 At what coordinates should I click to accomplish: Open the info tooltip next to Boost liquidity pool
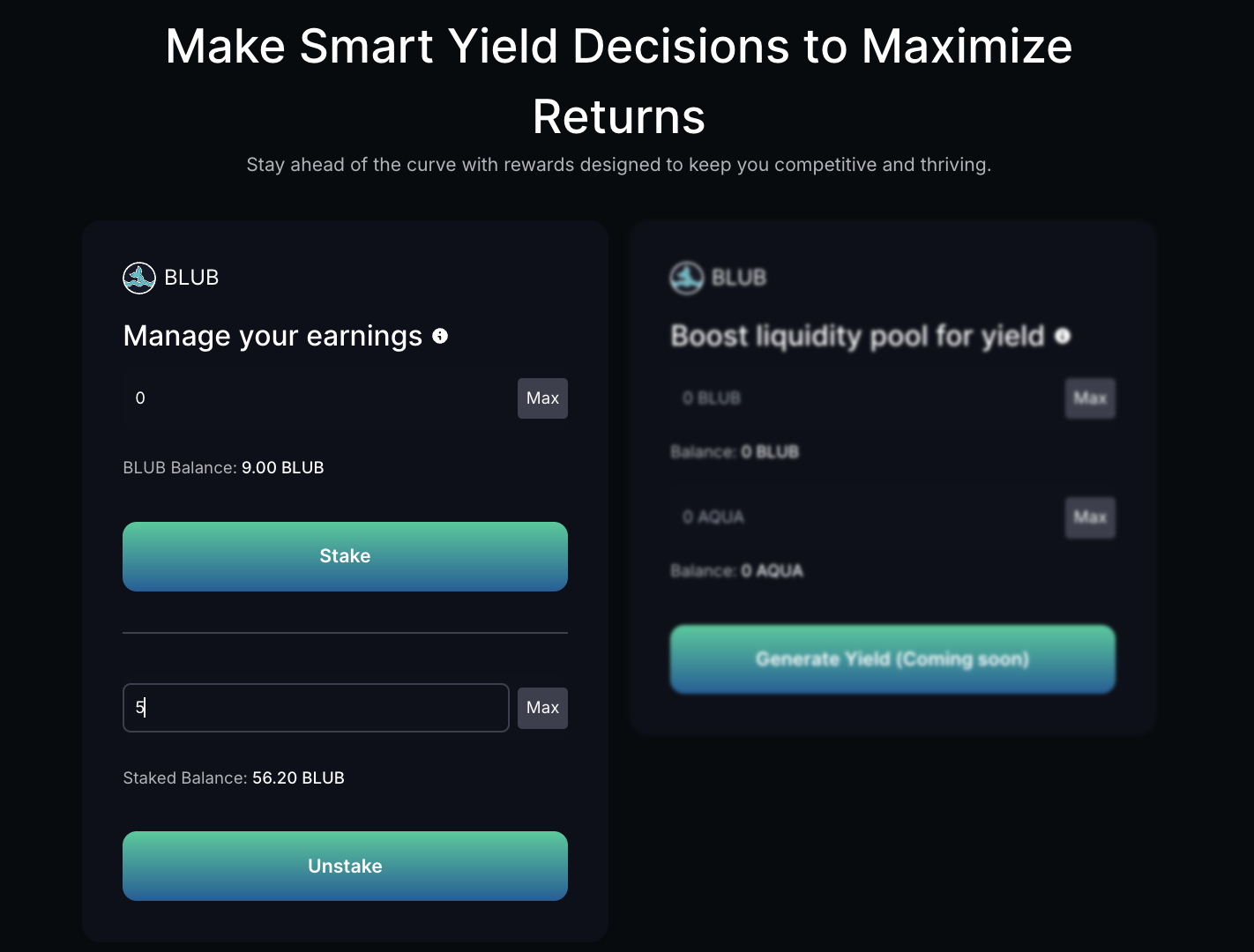click(1063, 336)
